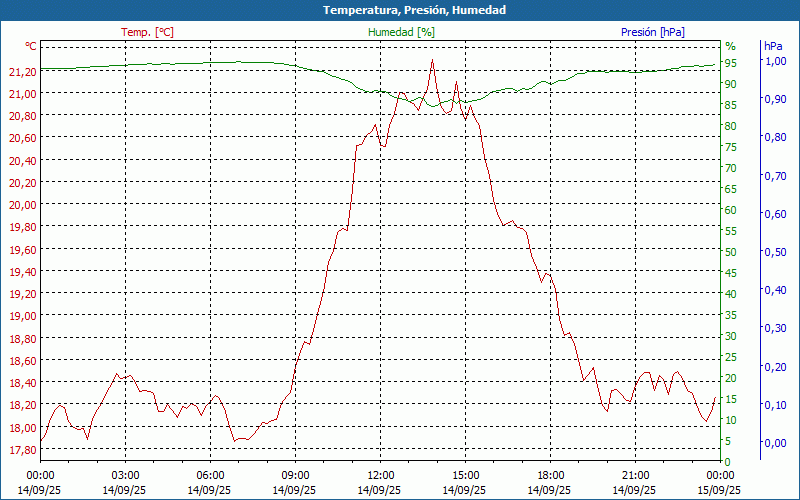The width and height of the screenshot is (800, 500).
Task: Click the '0,70' value on the pressure axis
Action: (x=776, y=176)
